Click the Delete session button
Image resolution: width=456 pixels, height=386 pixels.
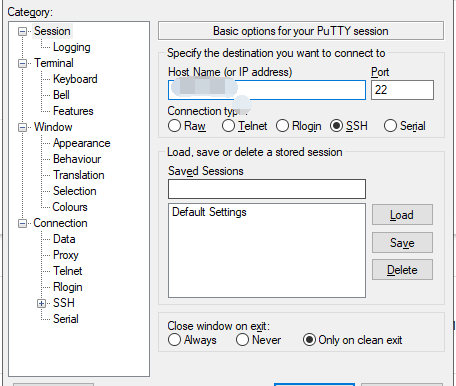tap(402, 270)
